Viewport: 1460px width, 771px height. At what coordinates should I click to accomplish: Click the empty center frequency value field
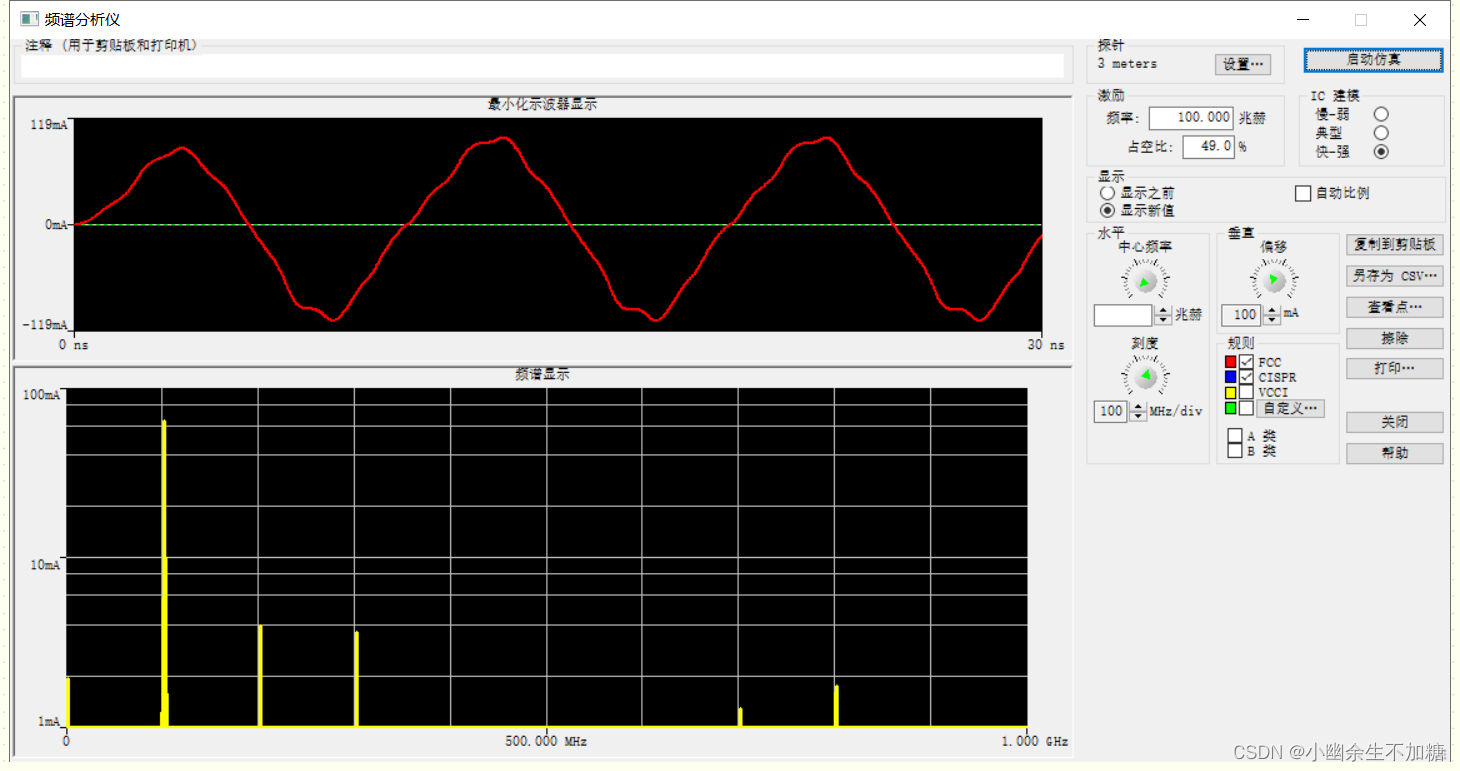(x=1123, y=315)
